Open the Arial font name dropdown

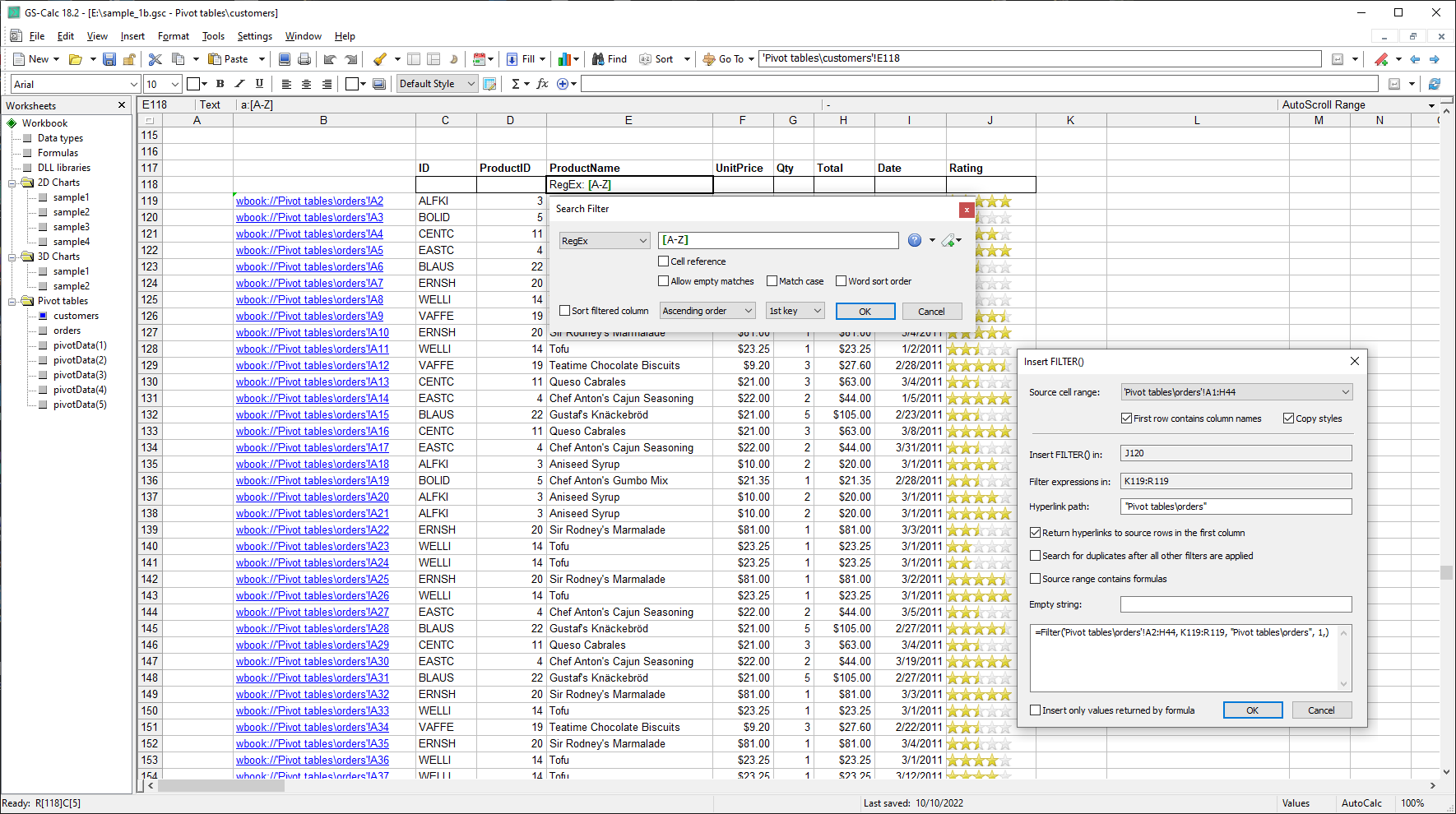point(75,84)
